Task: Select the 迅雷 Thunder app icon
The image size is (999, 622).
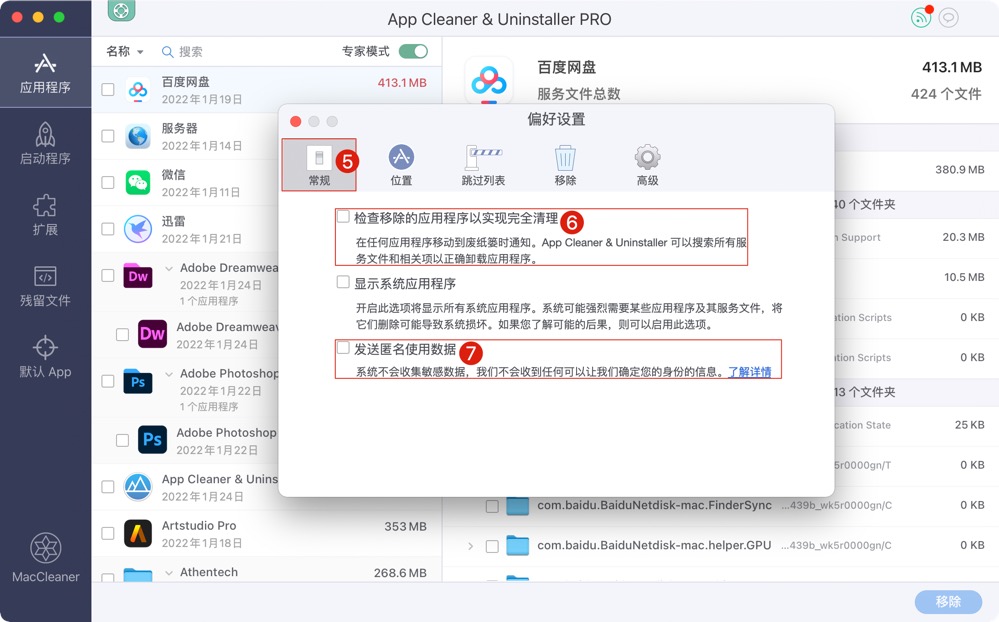Action: 138,229
